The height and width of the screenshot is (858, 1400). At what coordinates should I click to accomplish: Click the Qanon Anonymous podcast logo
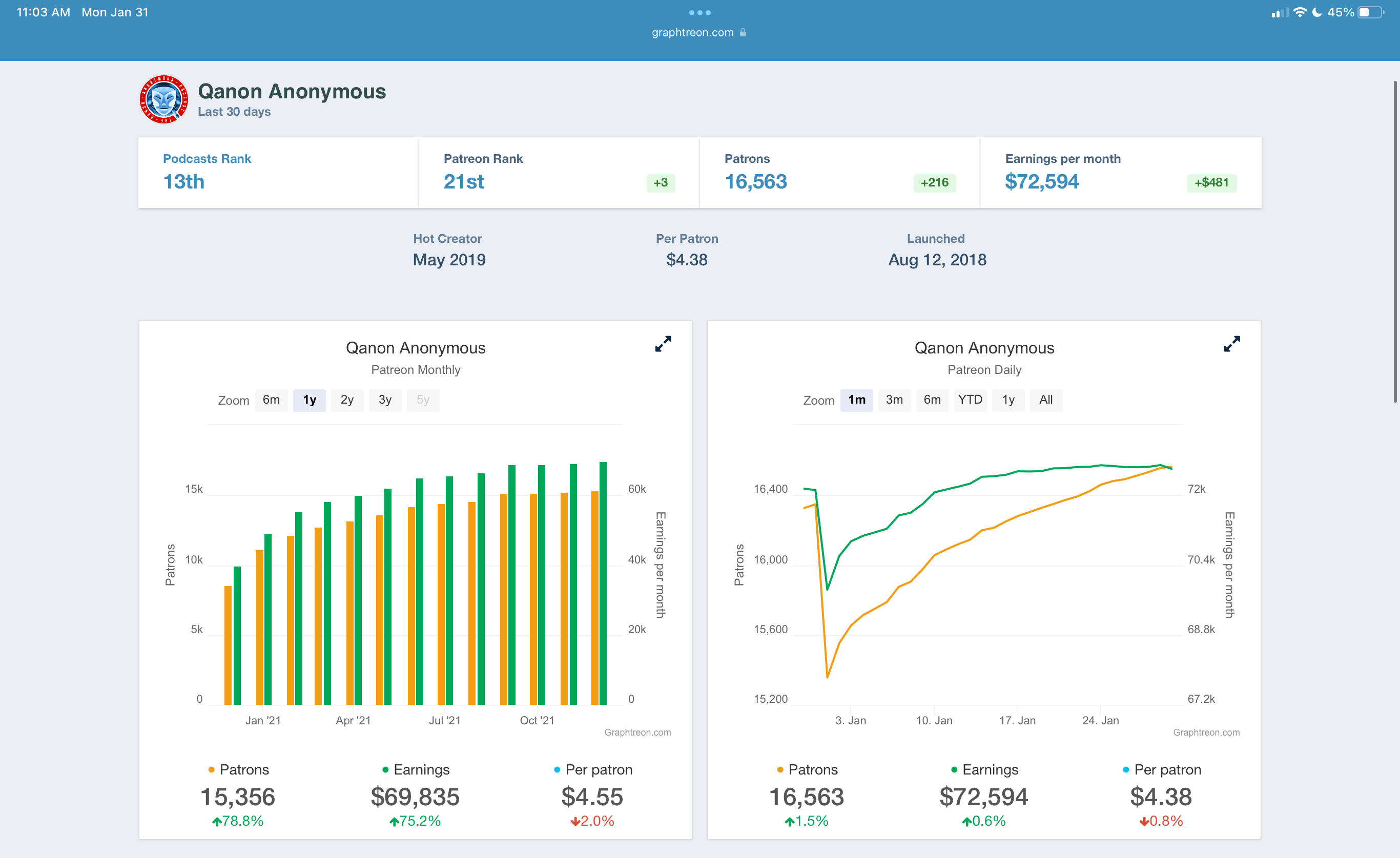tap(164, 99)
